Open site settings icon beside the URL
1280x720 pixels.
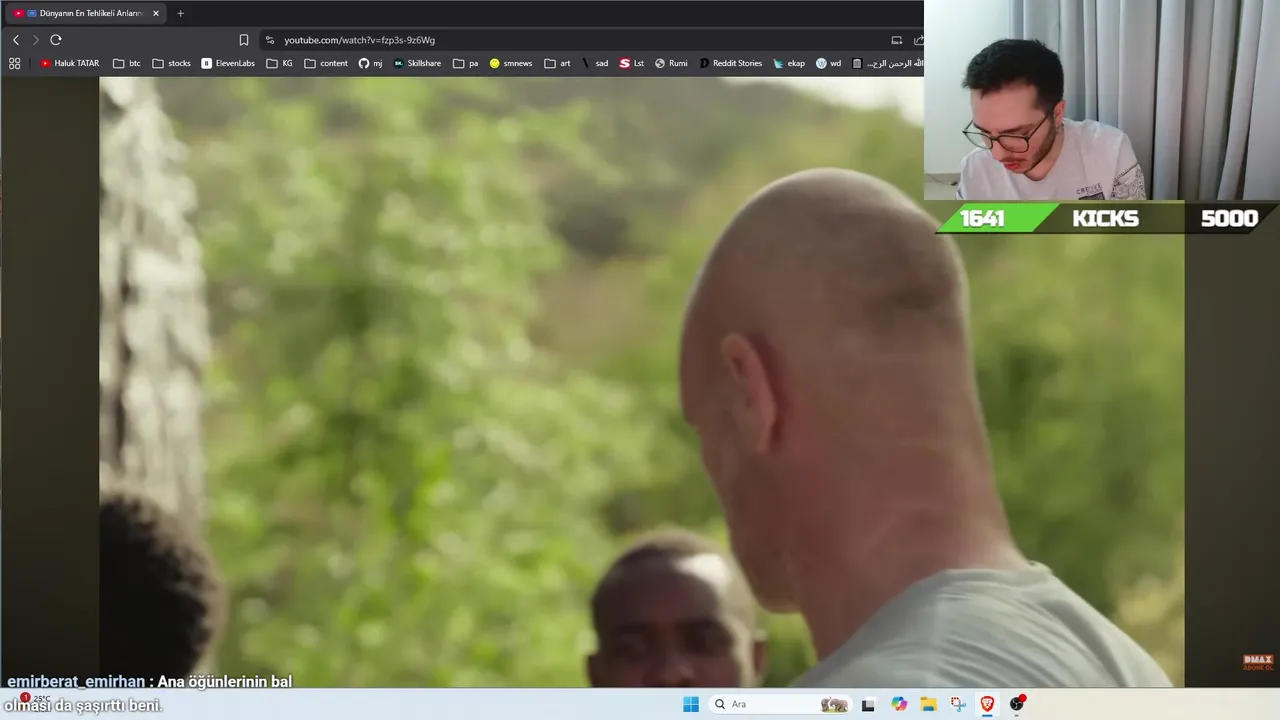coord(269,40)
